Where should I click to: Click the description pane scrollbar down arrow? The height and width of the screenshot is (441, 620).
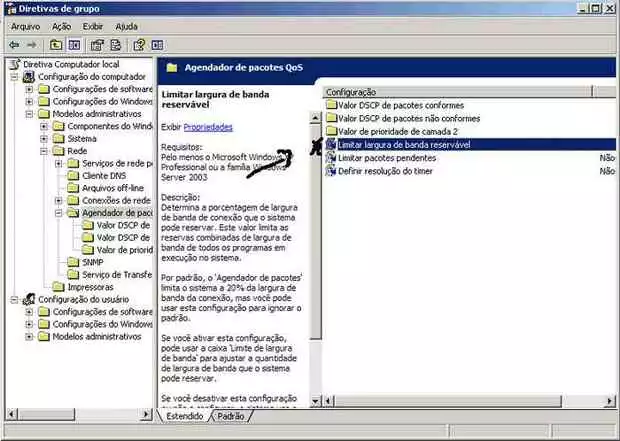[317, 402]
